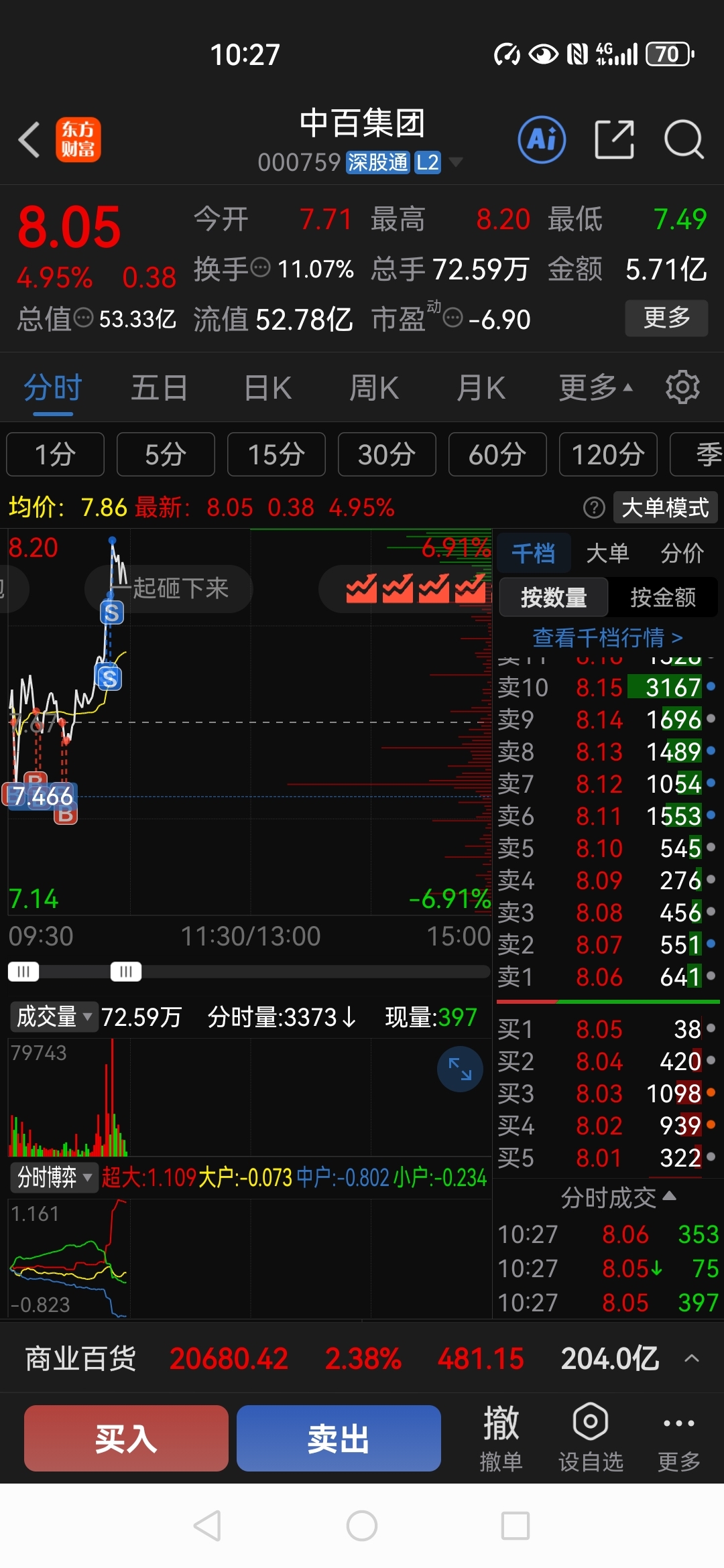Tap the lower S sell marker
724x1568 pixels.
coord(109,678)
